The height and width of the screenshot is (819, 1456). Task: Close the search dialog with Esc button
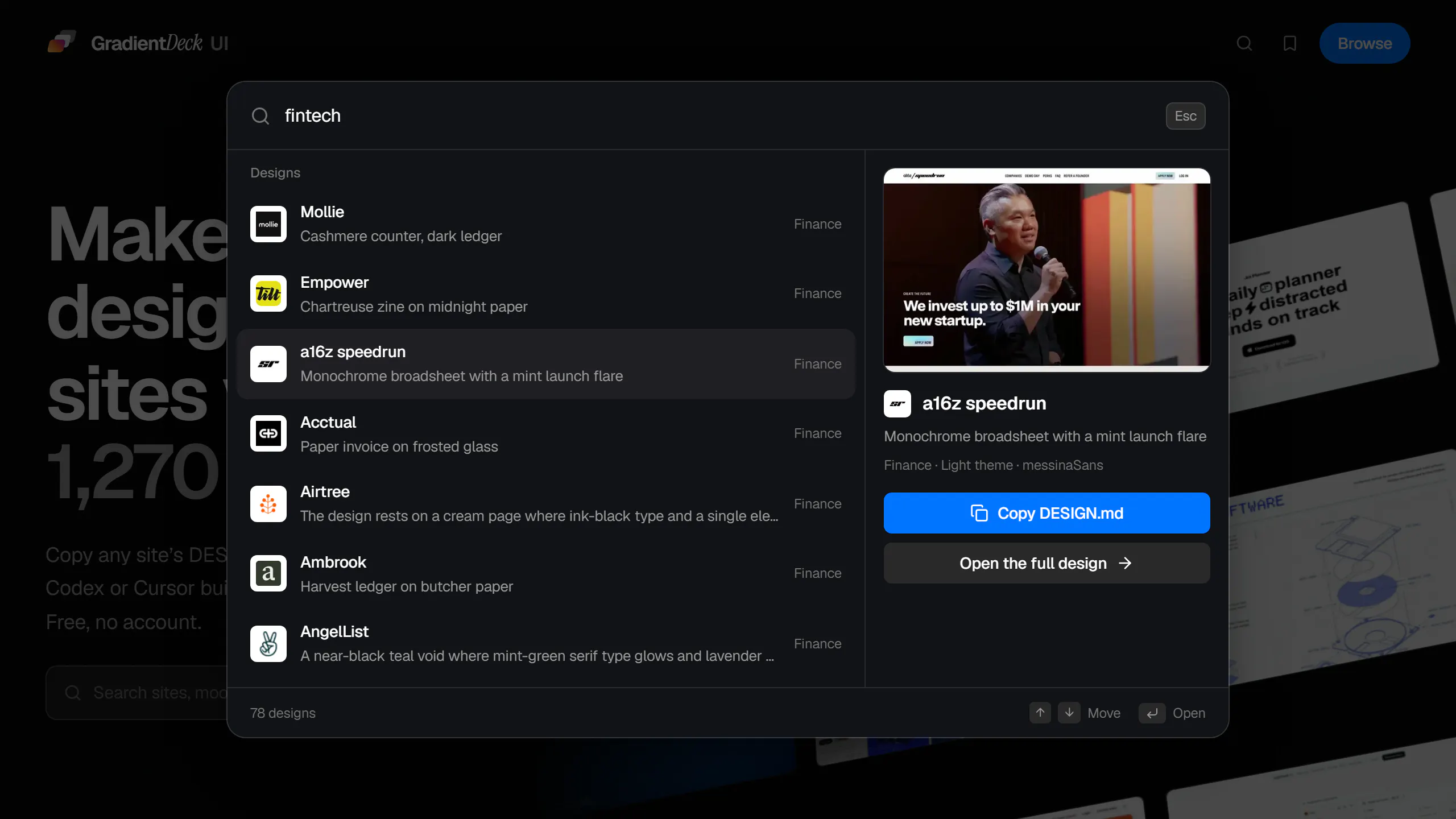pos(1185,116)
